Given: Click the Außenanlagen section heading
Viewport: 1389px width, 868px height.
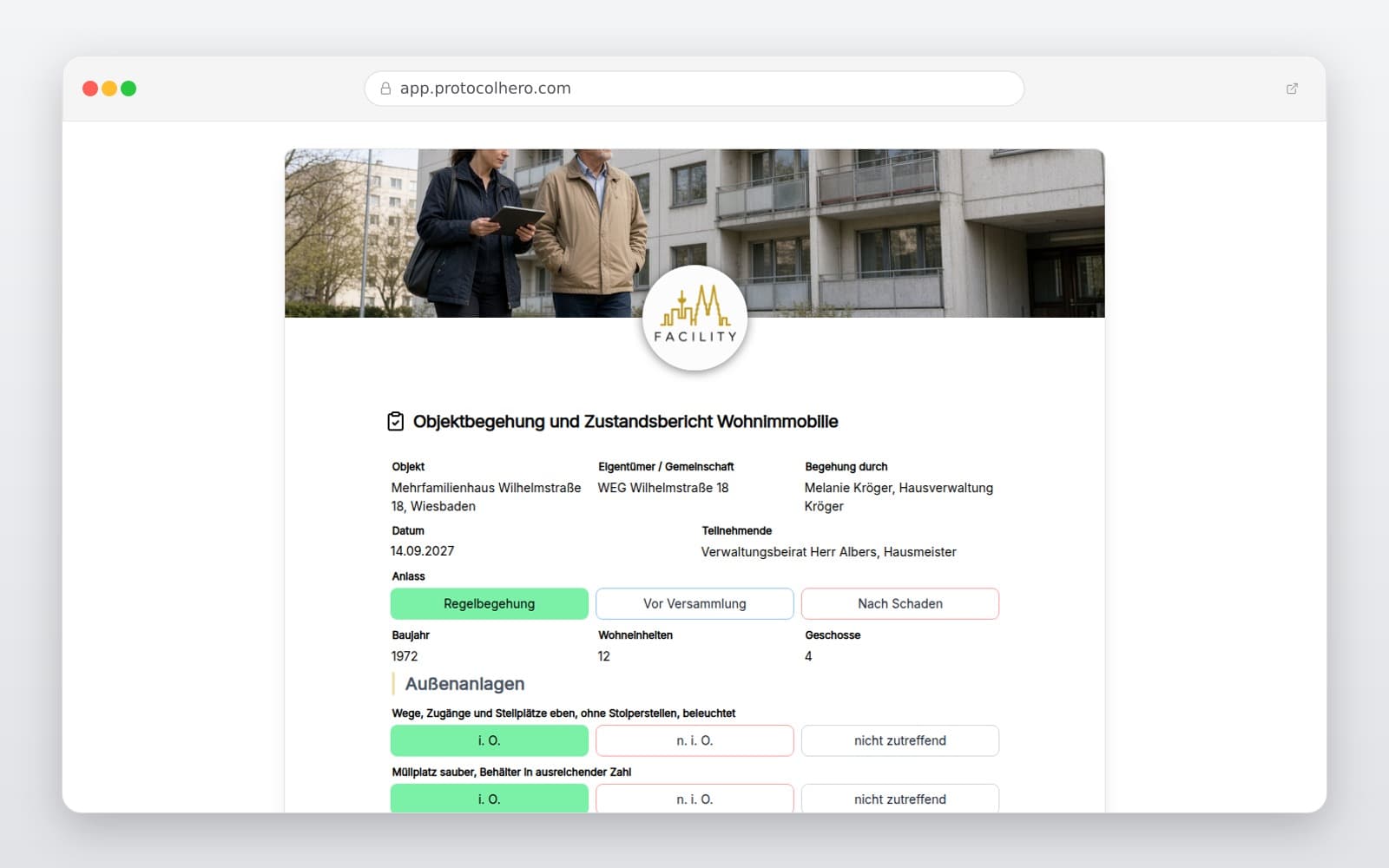Looking at the screenshot, I should point(464,684).
